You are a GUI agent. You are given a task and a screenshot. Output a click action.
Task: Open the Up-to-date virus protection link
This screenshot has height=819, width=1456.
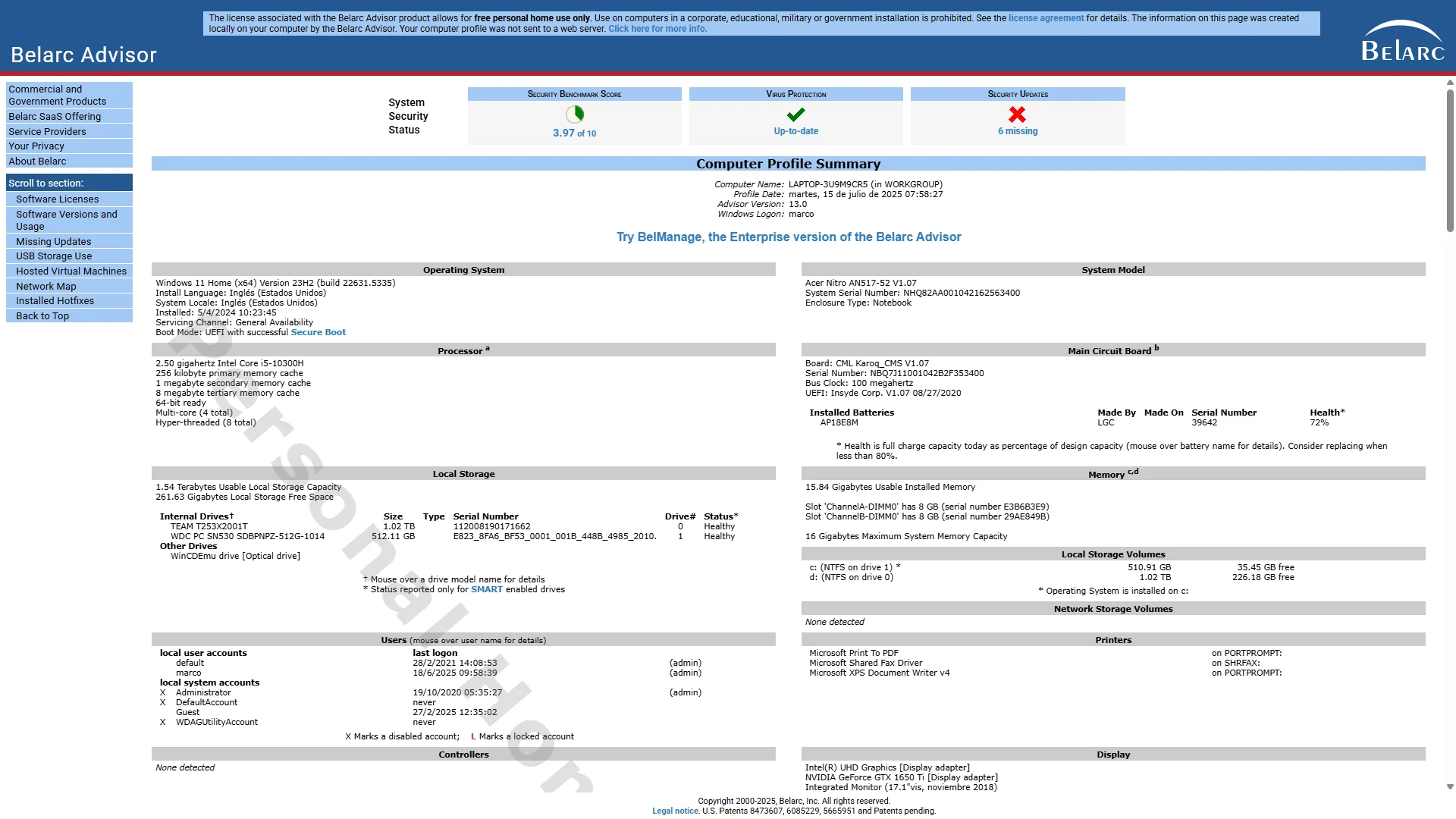(x=795, y=131)
